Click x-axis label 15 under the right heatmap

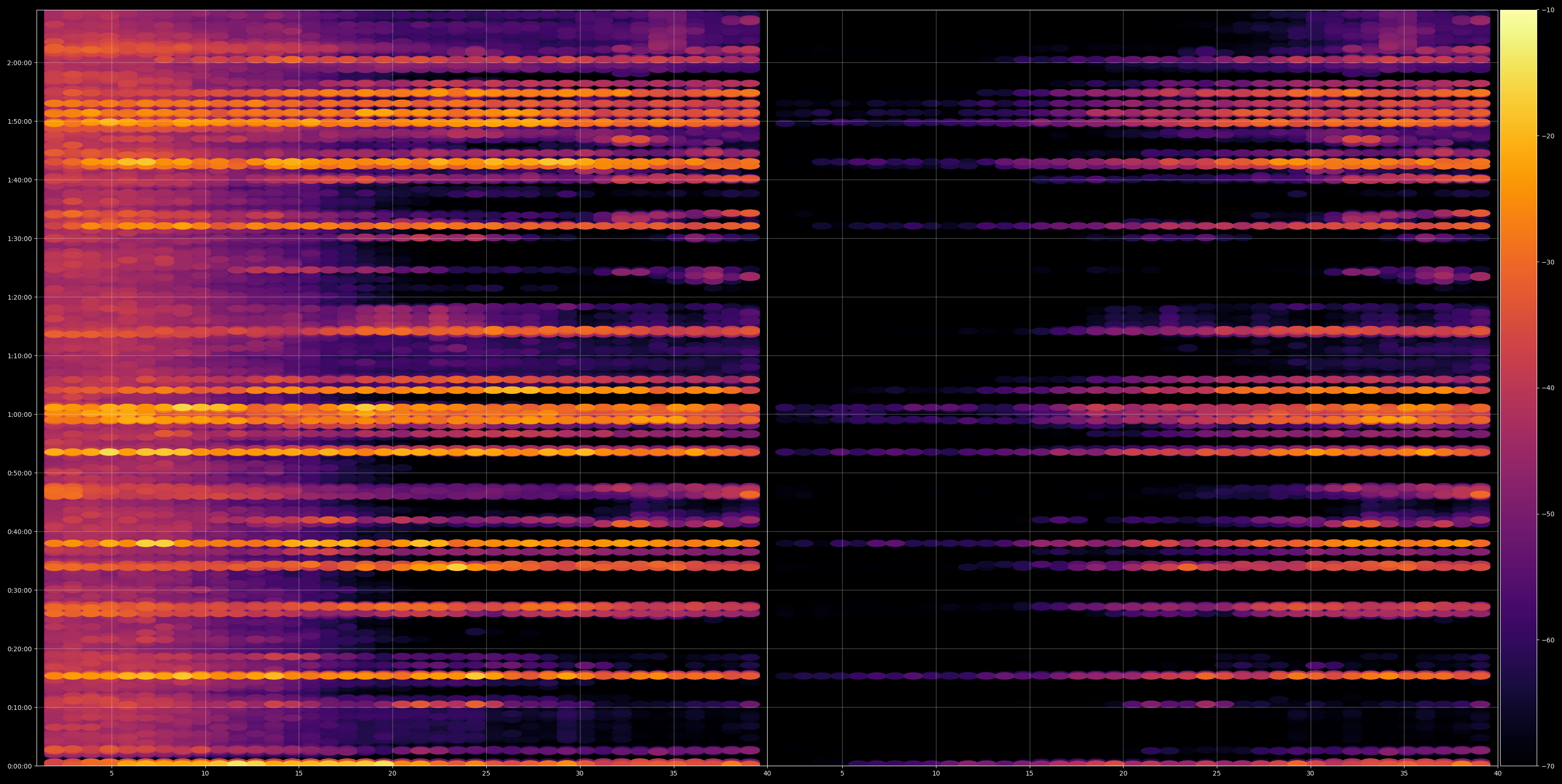(1030, 774)
